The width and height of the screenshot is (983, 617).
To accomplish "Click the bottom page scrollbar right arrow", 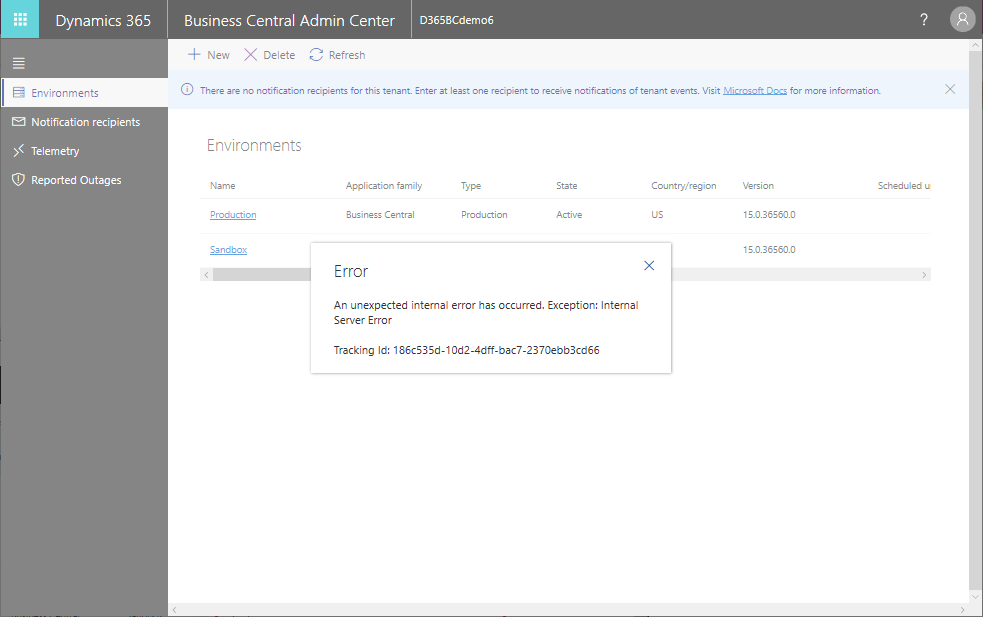I will click(x=962, y=609).
